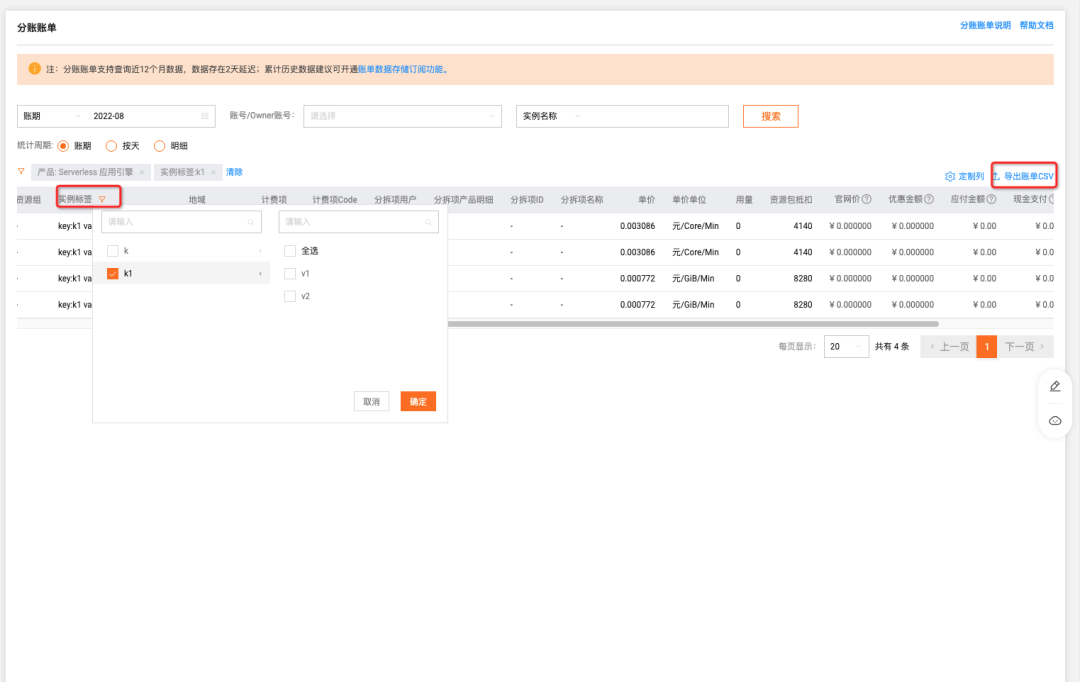Select 账期 statistics period radio
1080x682 pixels.
tap(63, 146)
